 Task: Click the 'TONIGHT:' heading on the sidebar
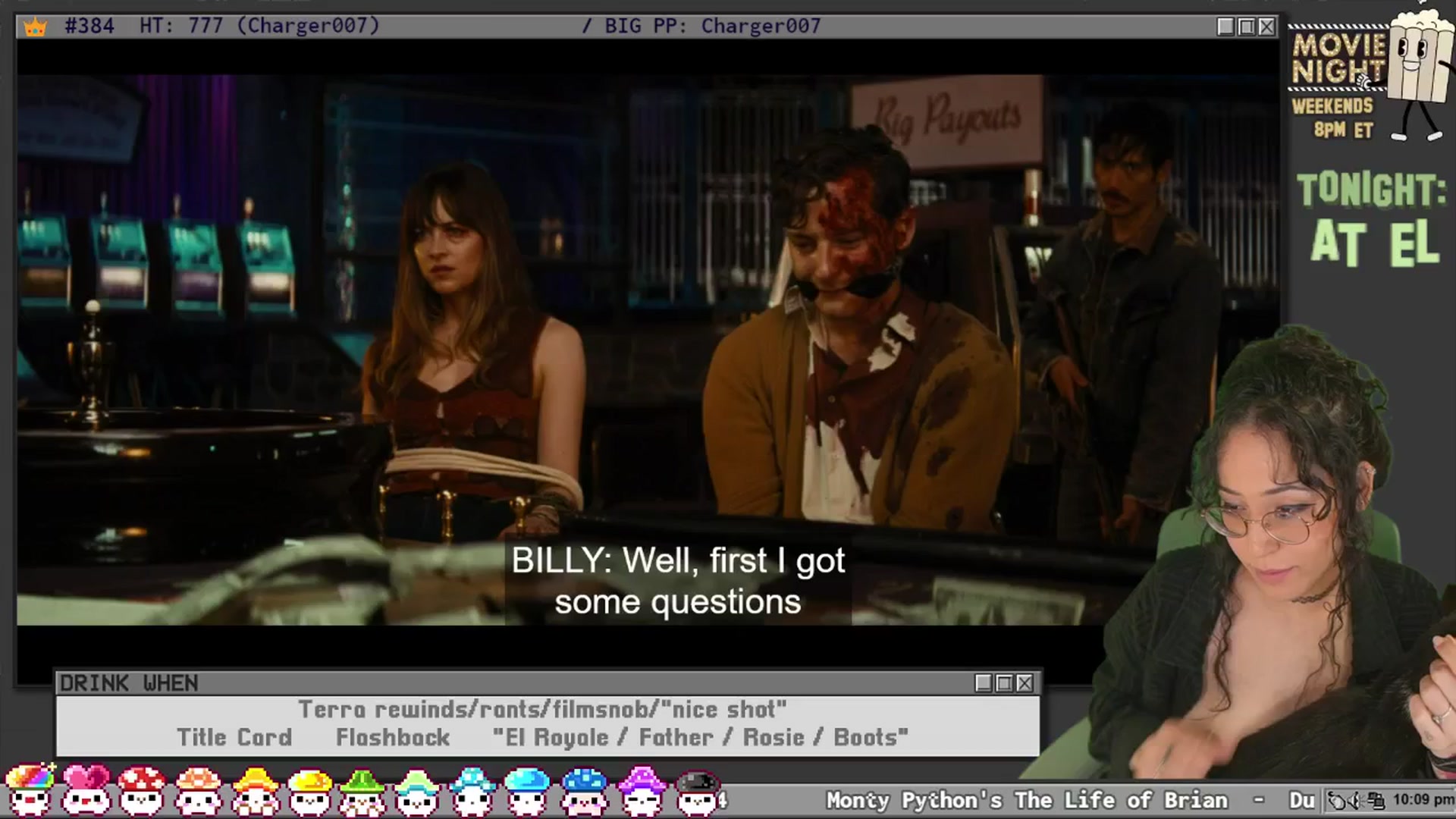1371,190
